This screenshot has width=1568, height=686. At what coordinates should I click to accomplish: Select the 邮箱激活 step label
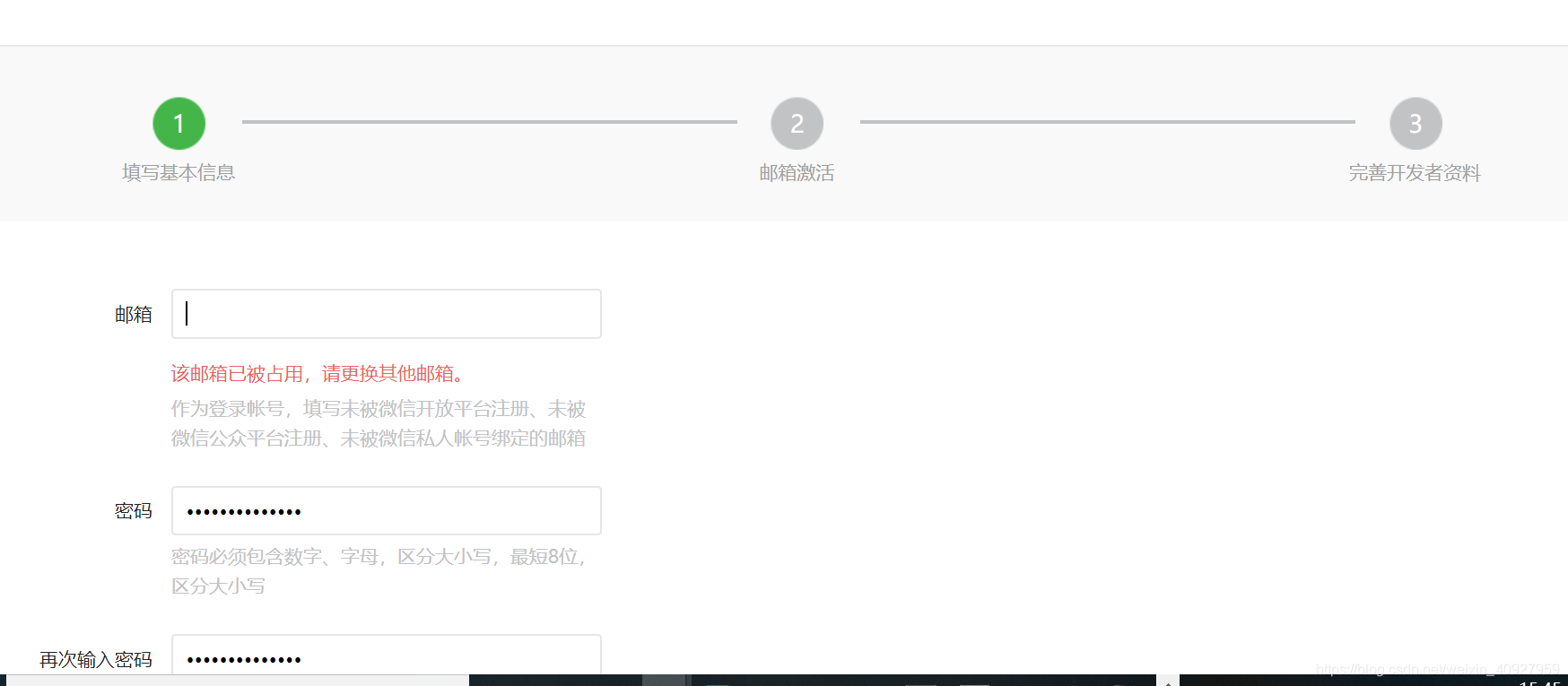pyautogui.click(x=797, y=173)
